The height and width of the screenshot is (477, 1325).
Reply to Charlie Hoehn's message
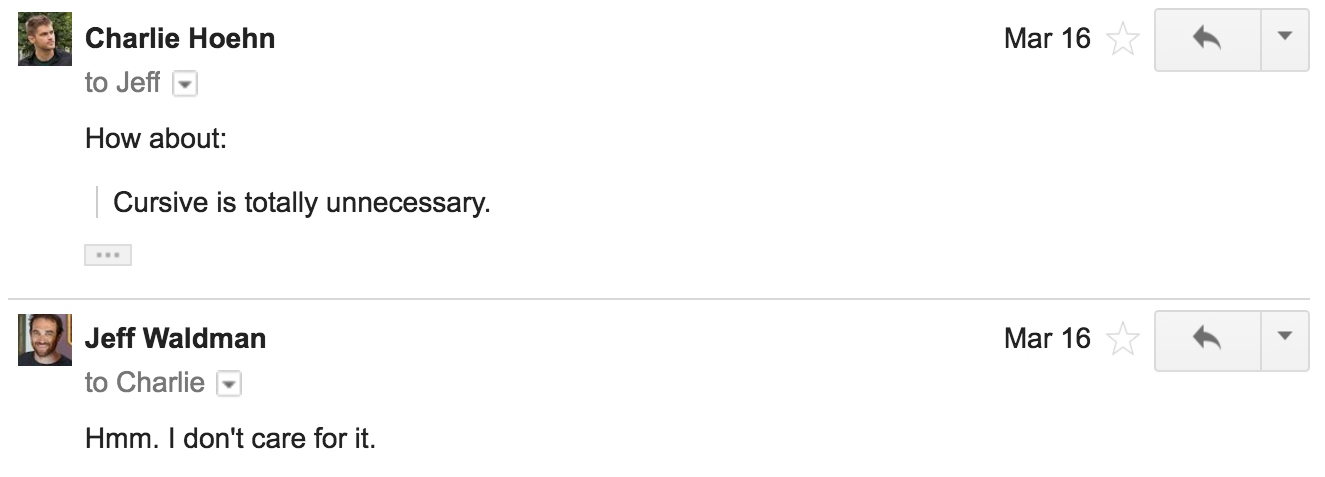1208,39
